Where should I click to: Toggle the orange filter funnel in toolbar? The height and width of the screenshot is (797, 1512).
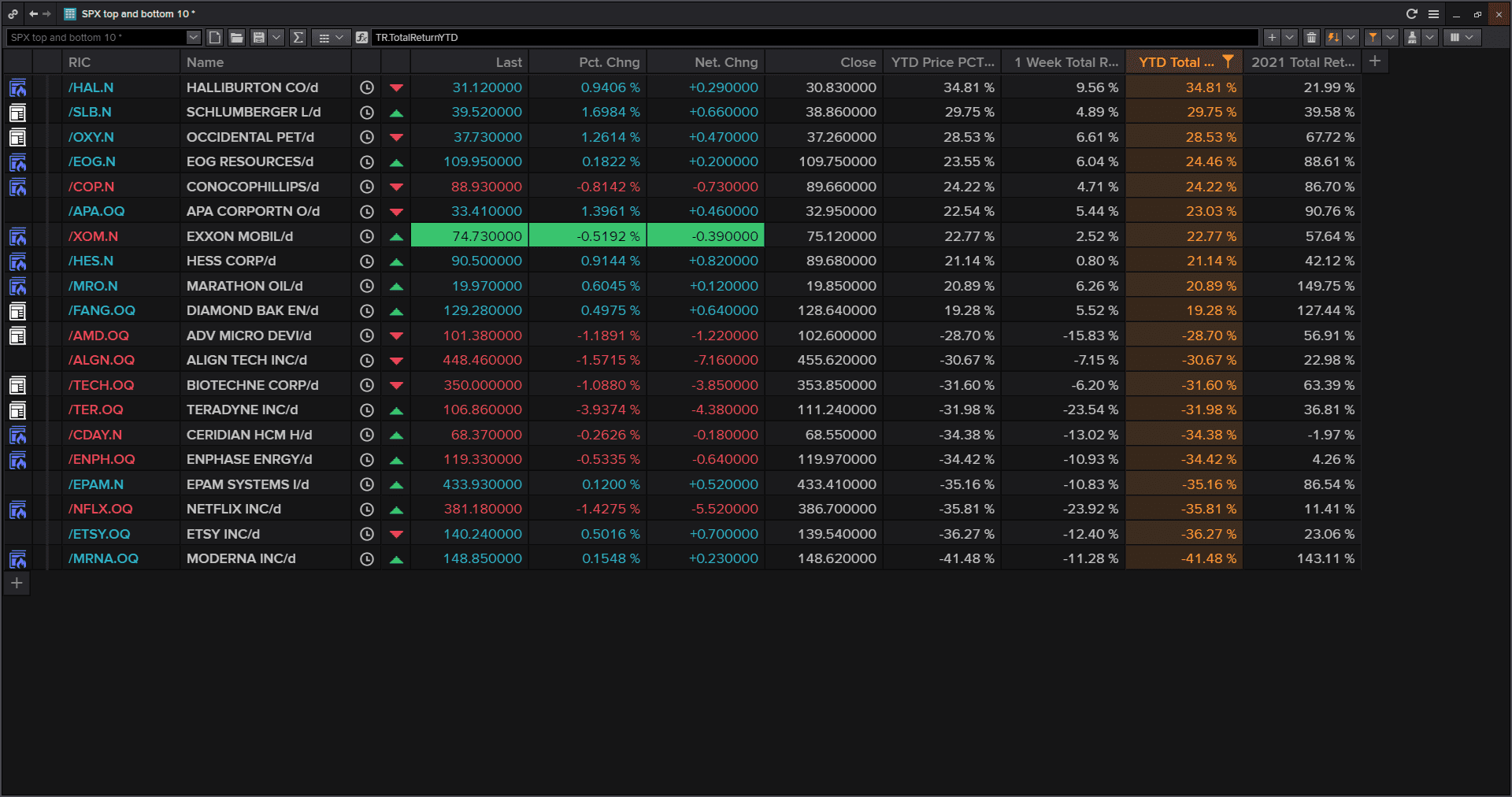click(1373, 37)
